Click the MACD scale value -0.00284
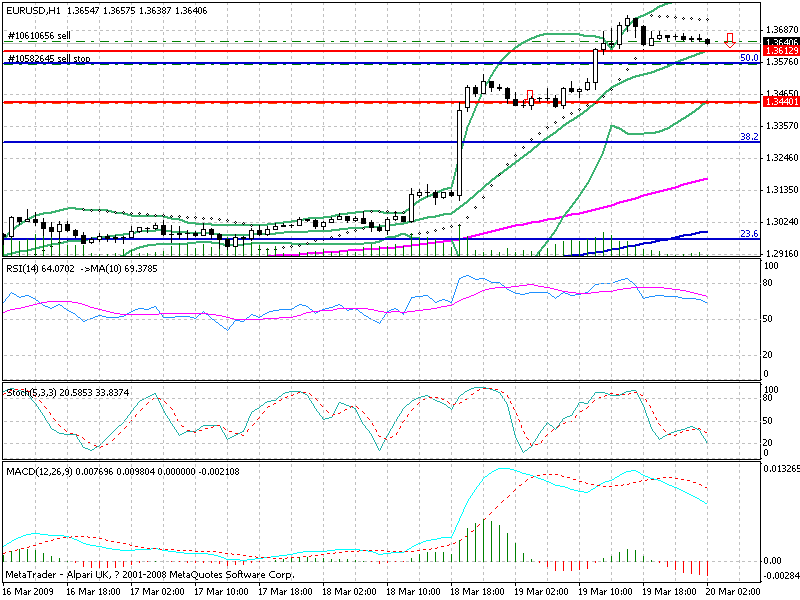Viewport: 800px width, 600px height. tap(781, 576)
